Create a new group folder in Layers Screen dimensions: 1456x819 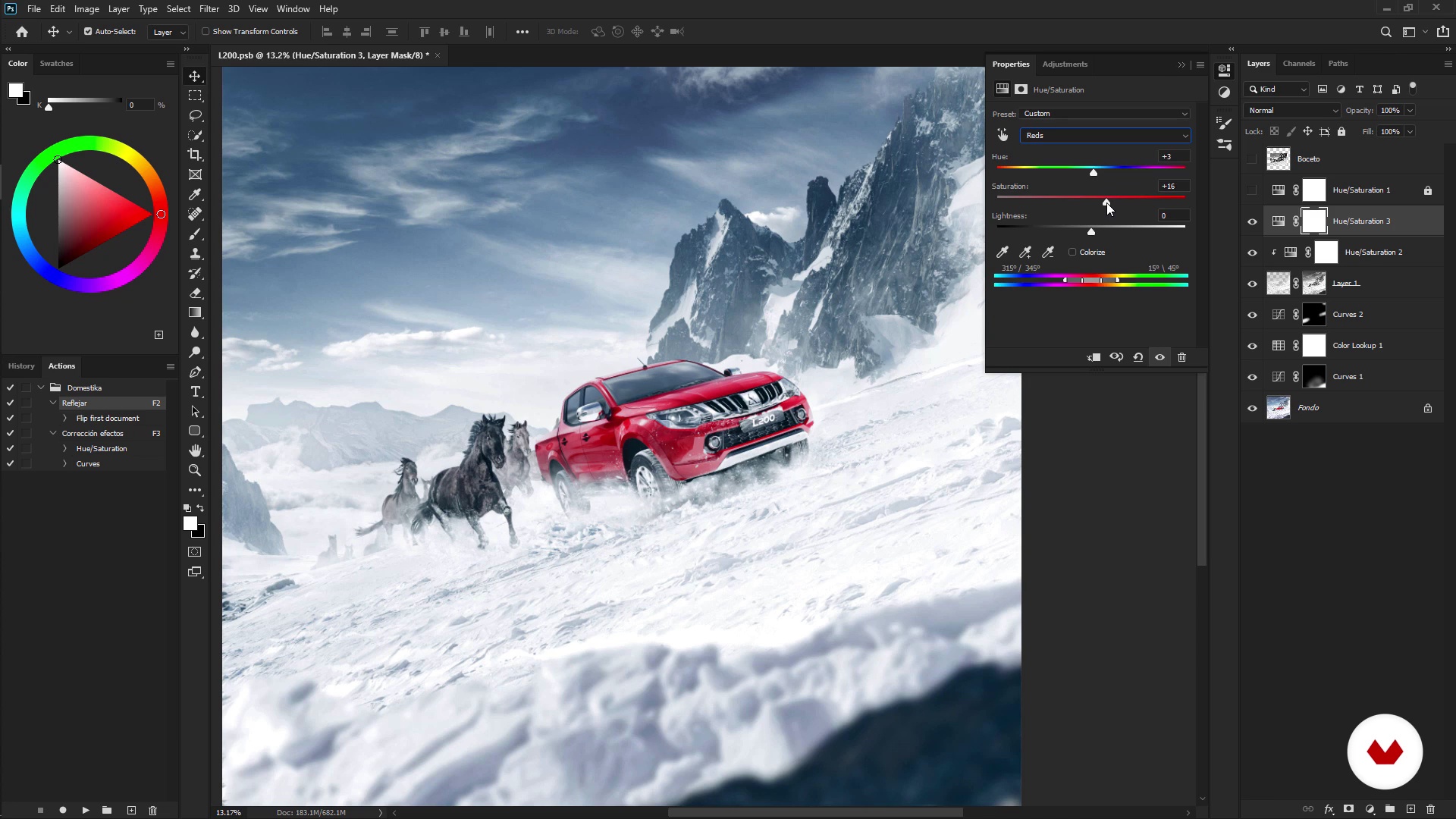(1390, 809)
